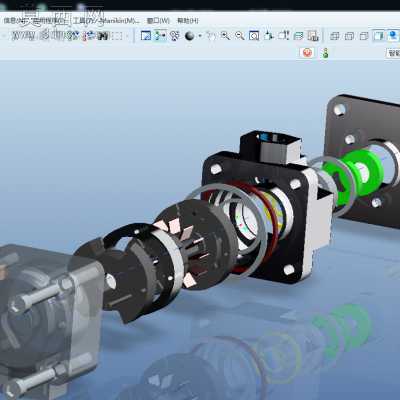Launch the view manager icon
The height and width of the screenshot is (400, 400).
click(313, 36)
